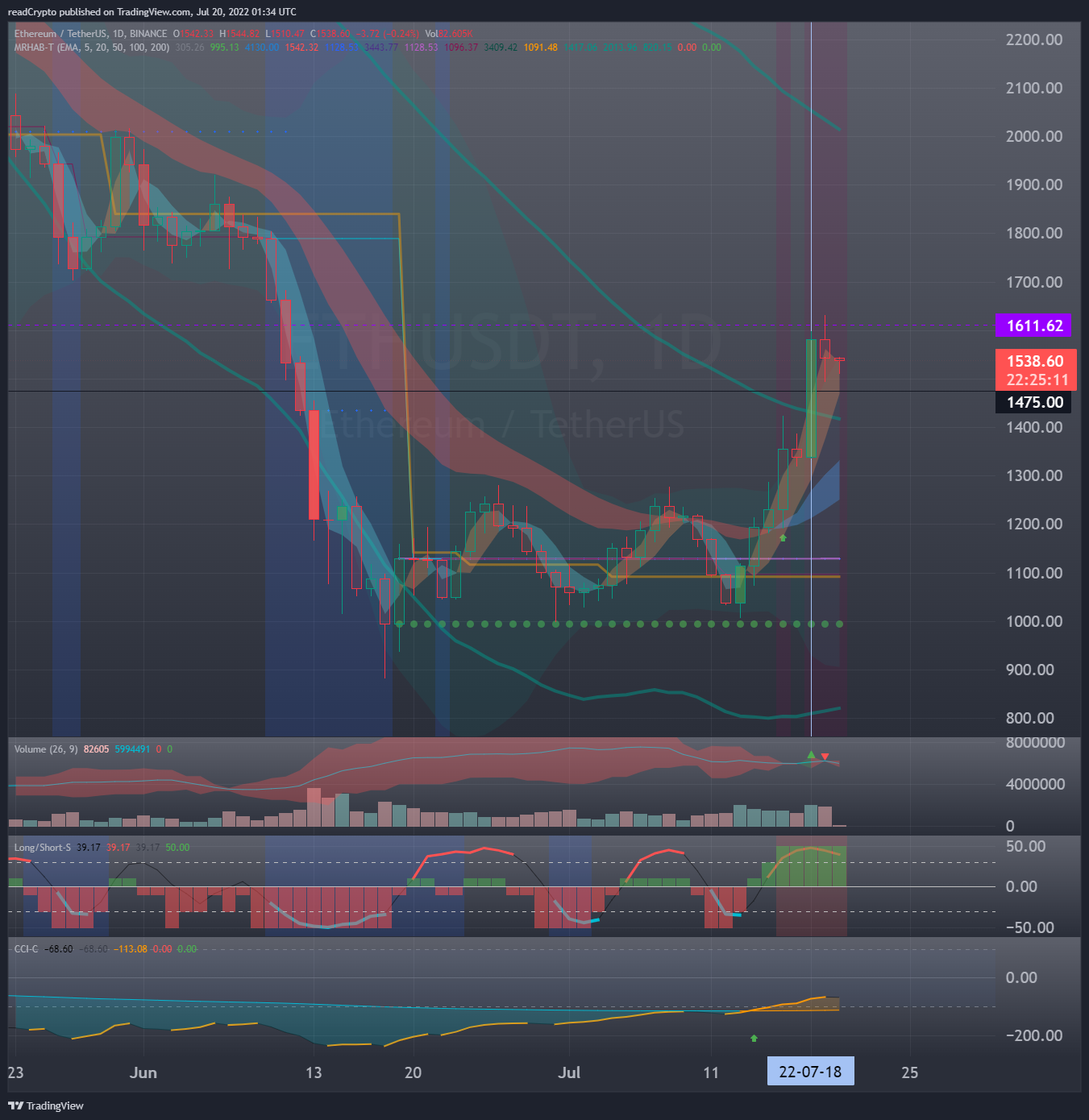Click the highlighted 22-07-18 date label

(x=810, y=1072)
